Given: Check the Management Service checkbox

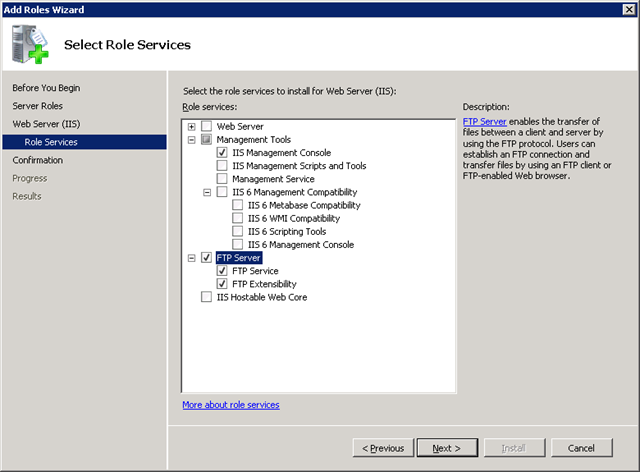Looking at the screenshot, I should pos(222,178).
